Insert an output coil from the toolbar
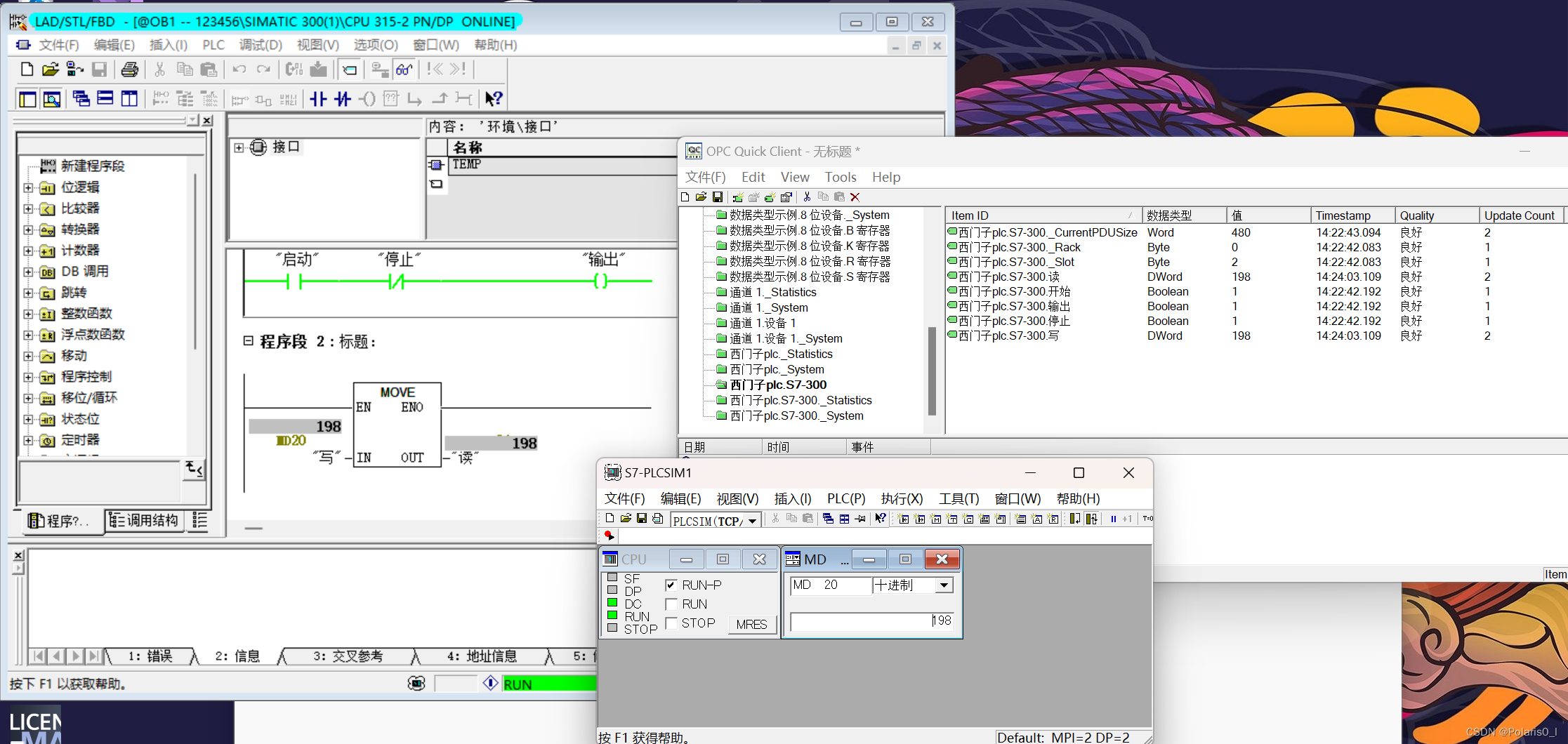The image size is (1568, 744). pyautogui.click(x=367, y=99)
